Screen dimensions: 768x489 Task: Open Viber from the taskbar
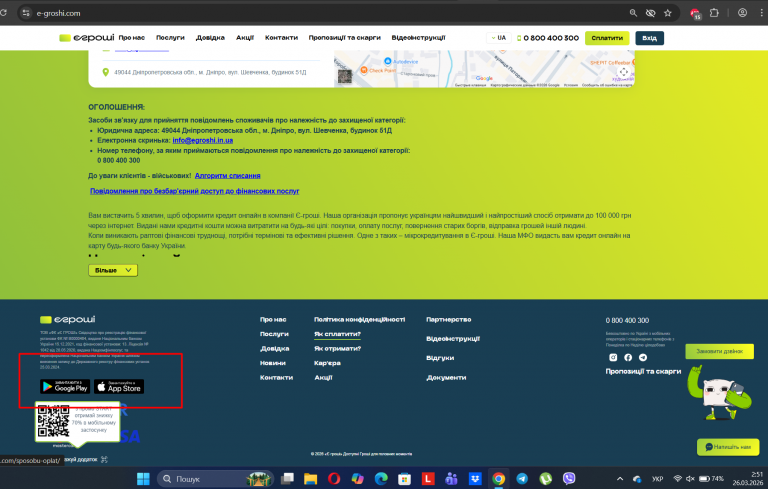[569, 479]
